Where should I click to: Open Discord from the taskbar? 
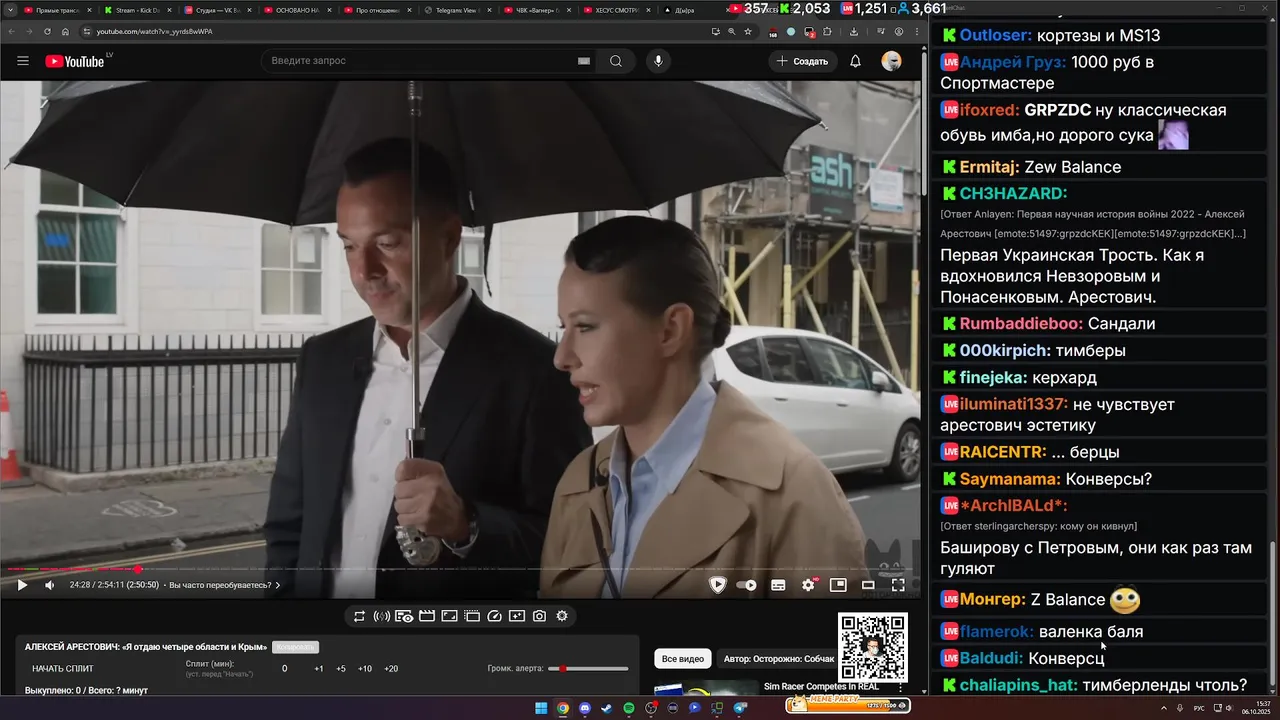coord(585,708)
